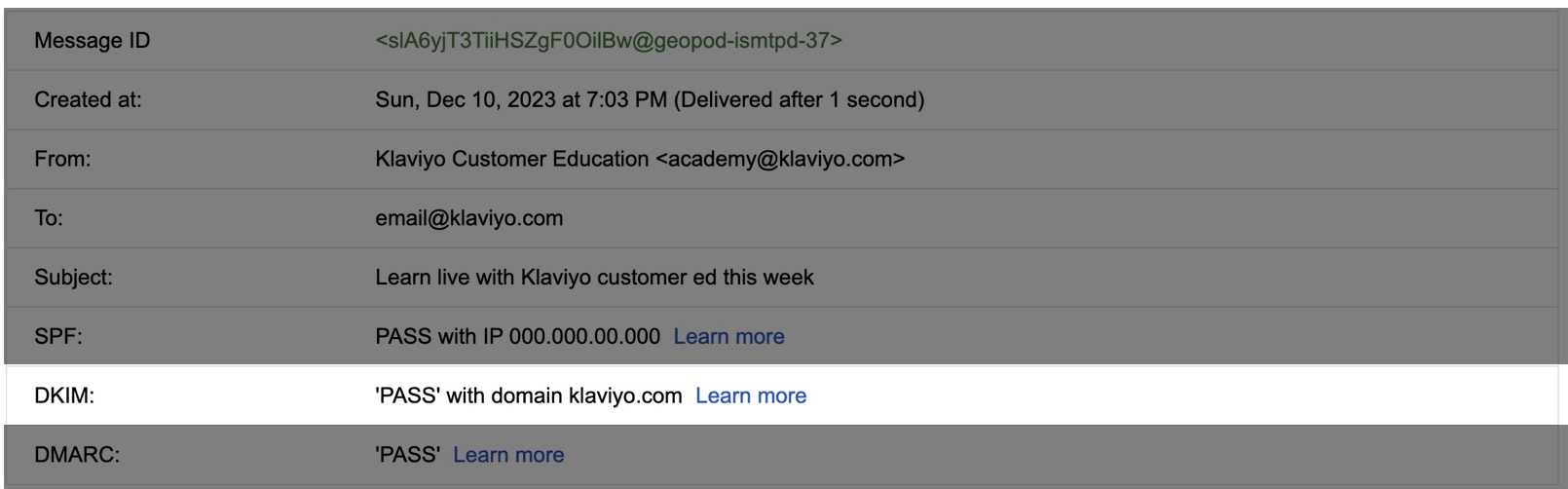Click the Klaviyo Customer Education sender name
The image size is (1568, 489).
pos(511,160)
